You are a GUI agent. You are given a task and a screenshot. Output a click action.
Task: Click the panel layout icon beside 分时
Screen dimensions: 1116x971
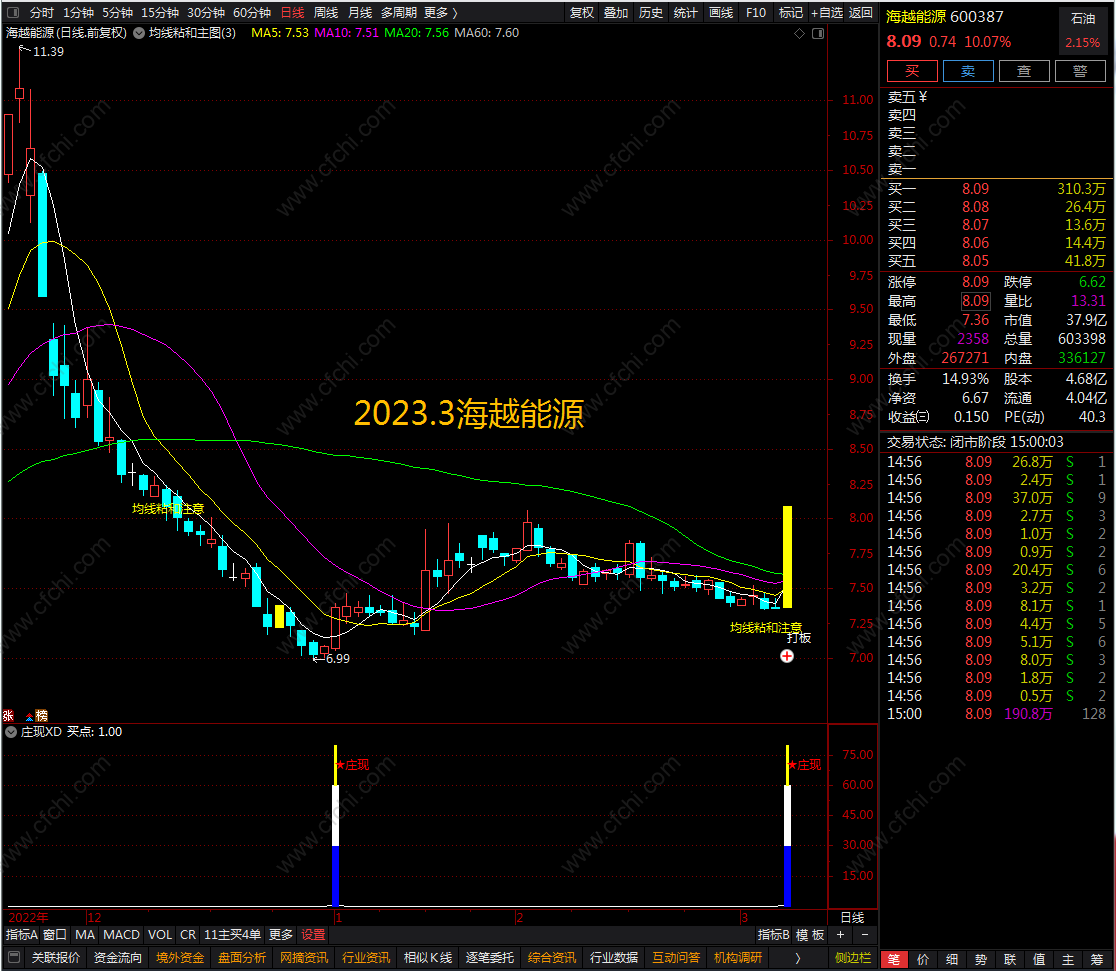13,13
